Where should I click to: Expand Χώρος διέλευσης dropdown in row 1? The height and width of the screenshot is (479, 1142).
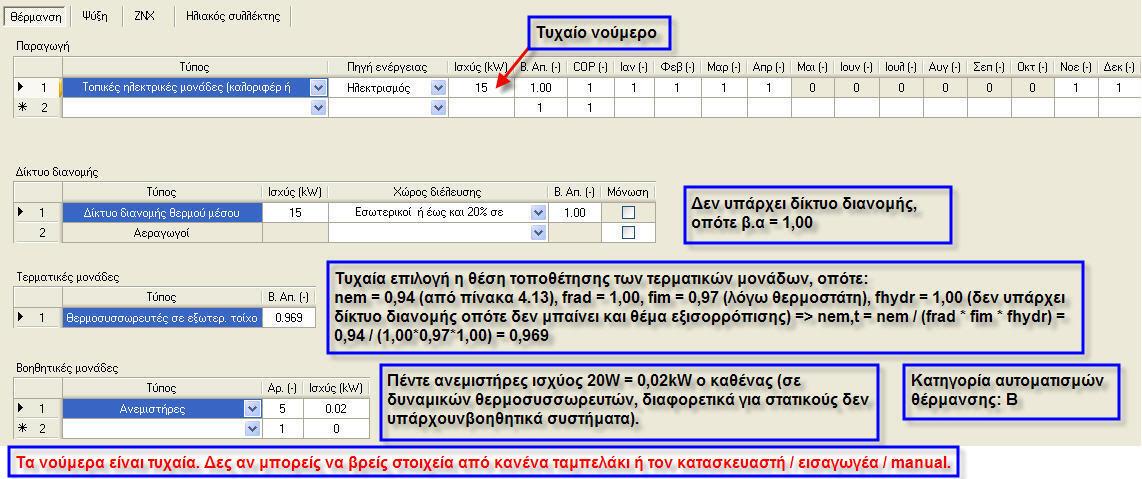(x=538, y=212)
